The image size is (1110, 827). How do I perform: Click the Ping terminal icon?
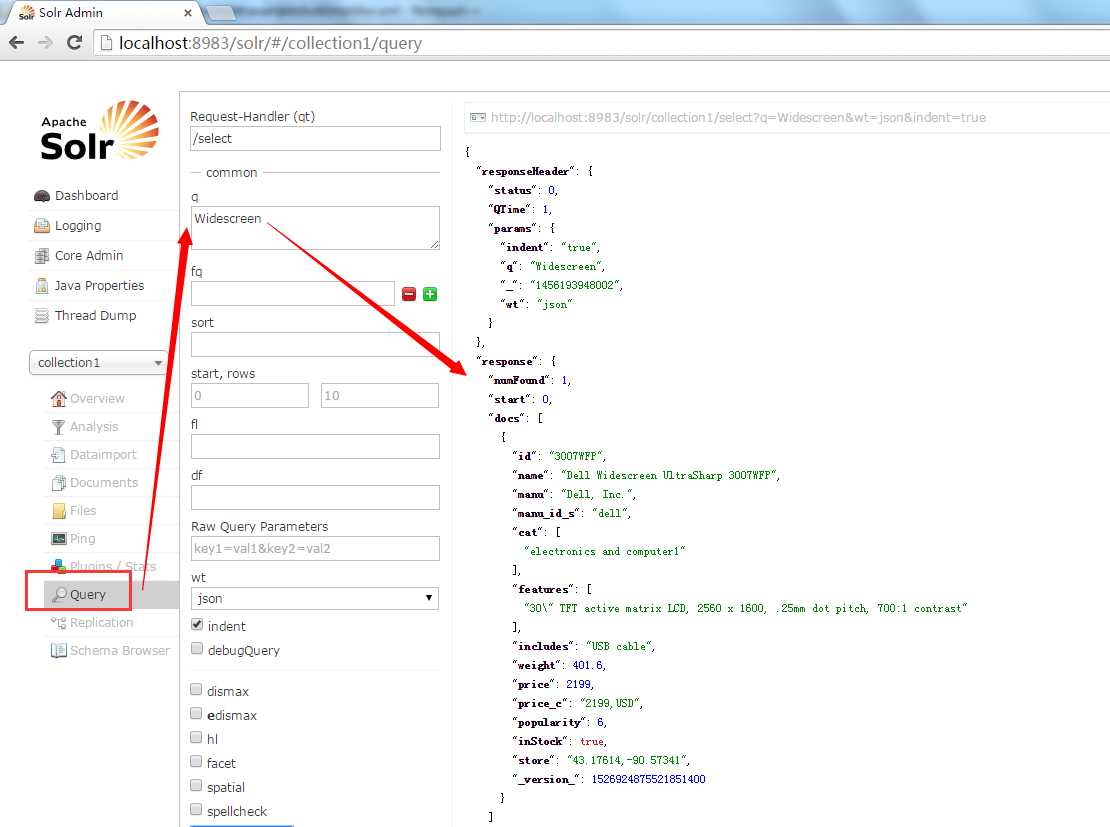tap(59, 539)
